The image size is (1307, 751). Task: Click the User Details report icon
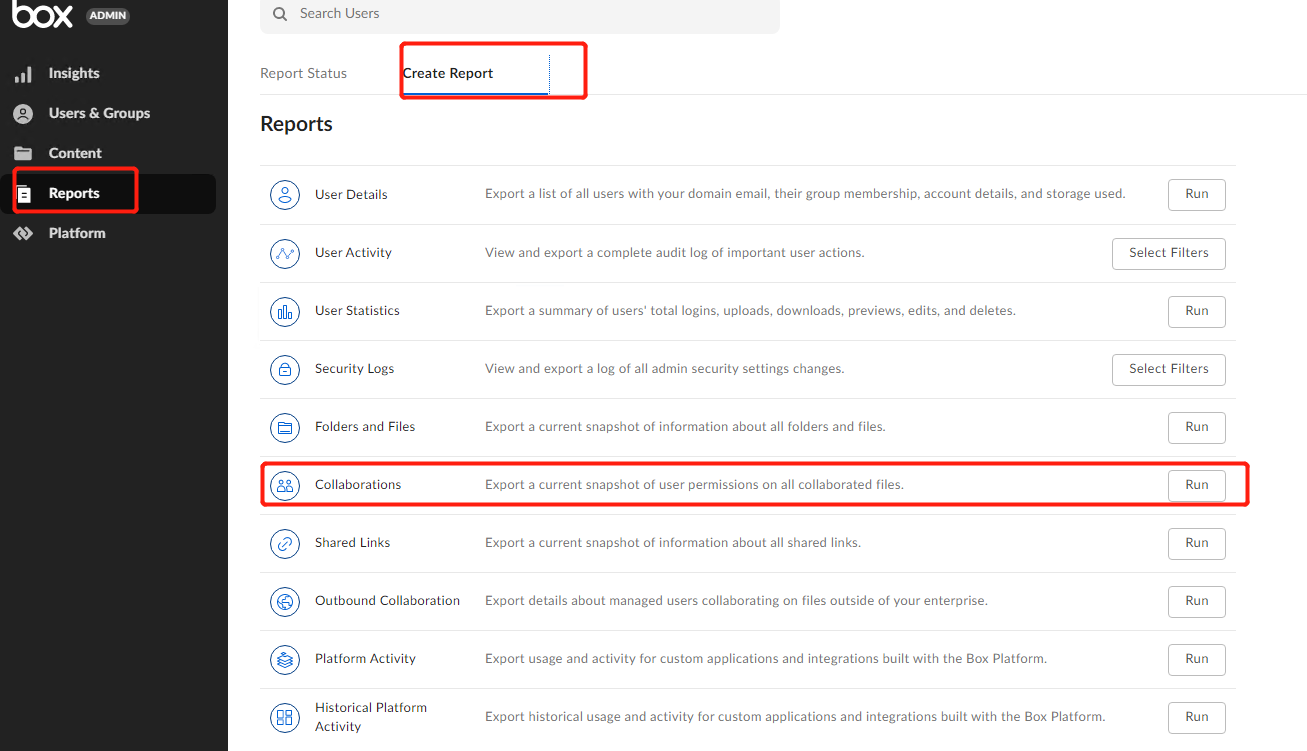tap(285, 195)
